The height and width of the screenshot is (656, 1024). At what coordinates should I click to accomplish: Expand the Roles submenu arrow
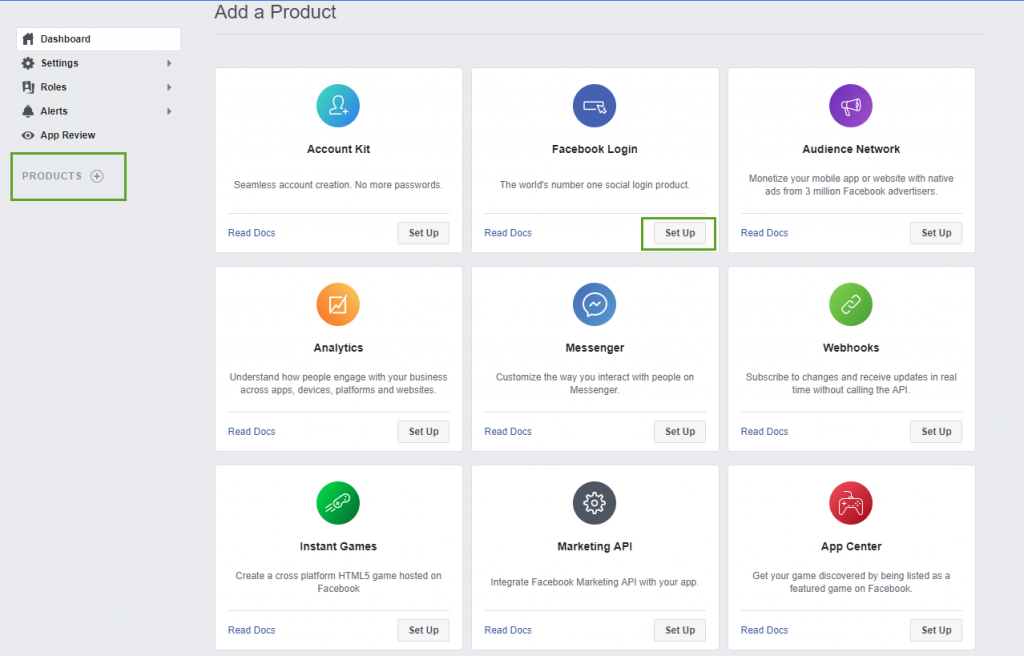(x=169, y=87)
